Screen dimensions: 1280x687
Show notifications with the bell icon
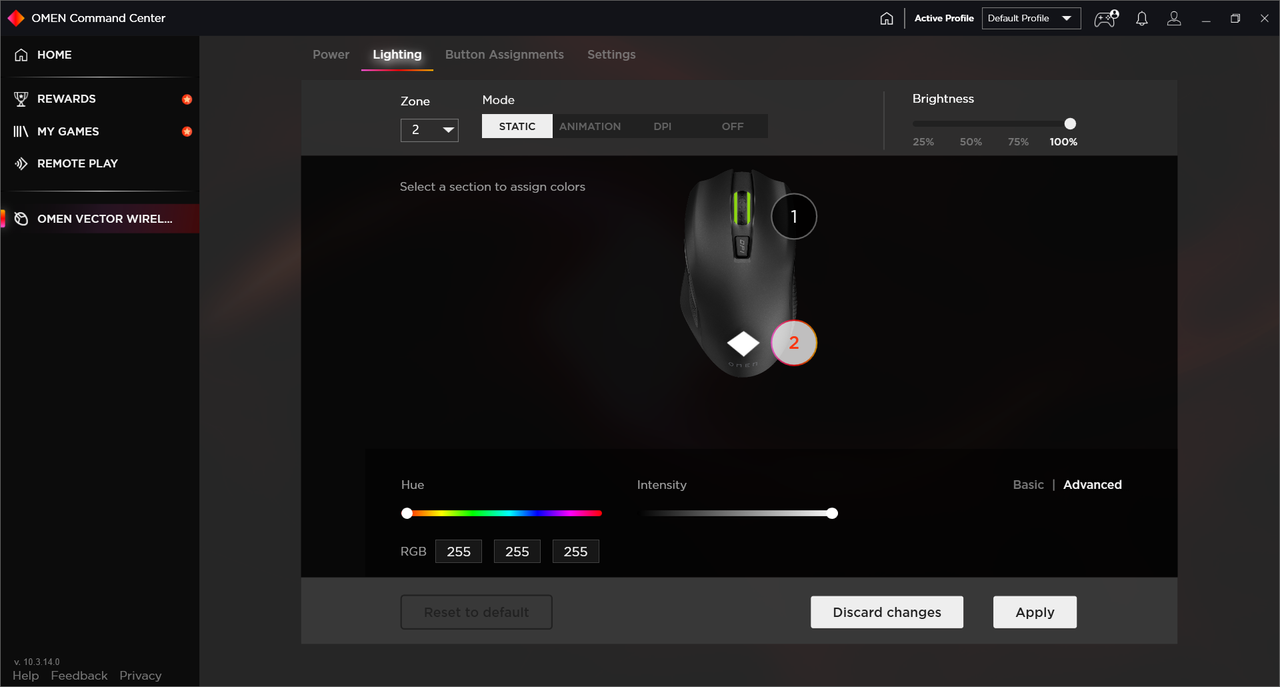(1141, 18)
